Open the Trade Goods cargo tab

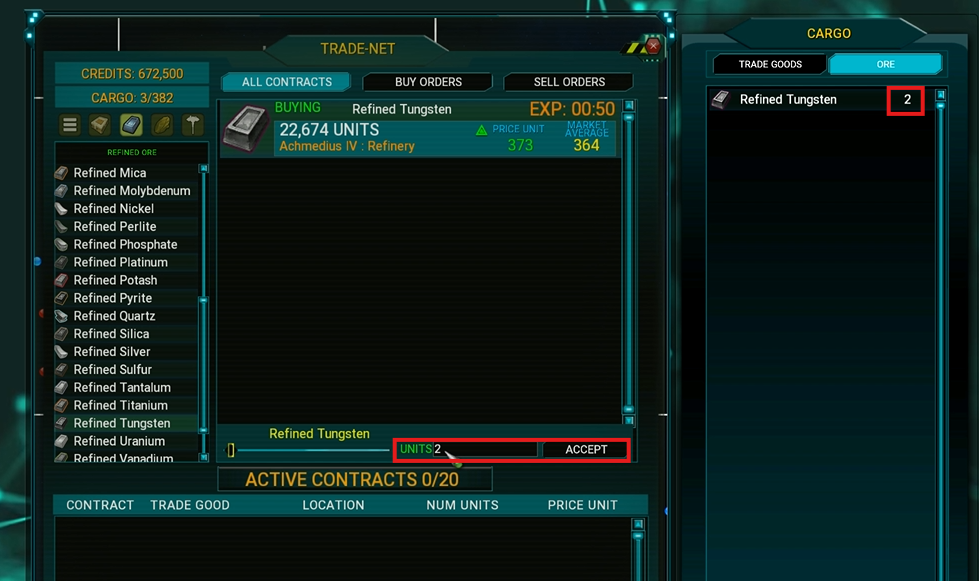point(770,64)
